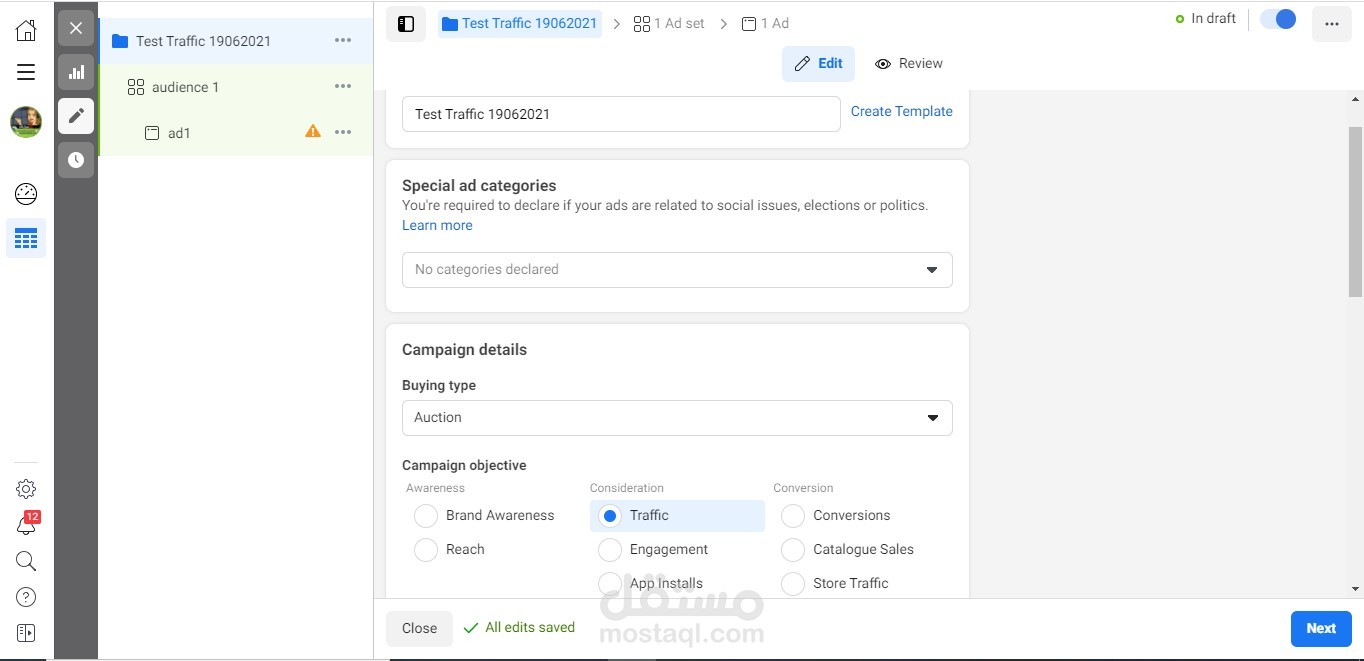Go to 1 Ad set breadcrumb
The height and width of the screenshot is (661, 1364).
pos(670,23)
